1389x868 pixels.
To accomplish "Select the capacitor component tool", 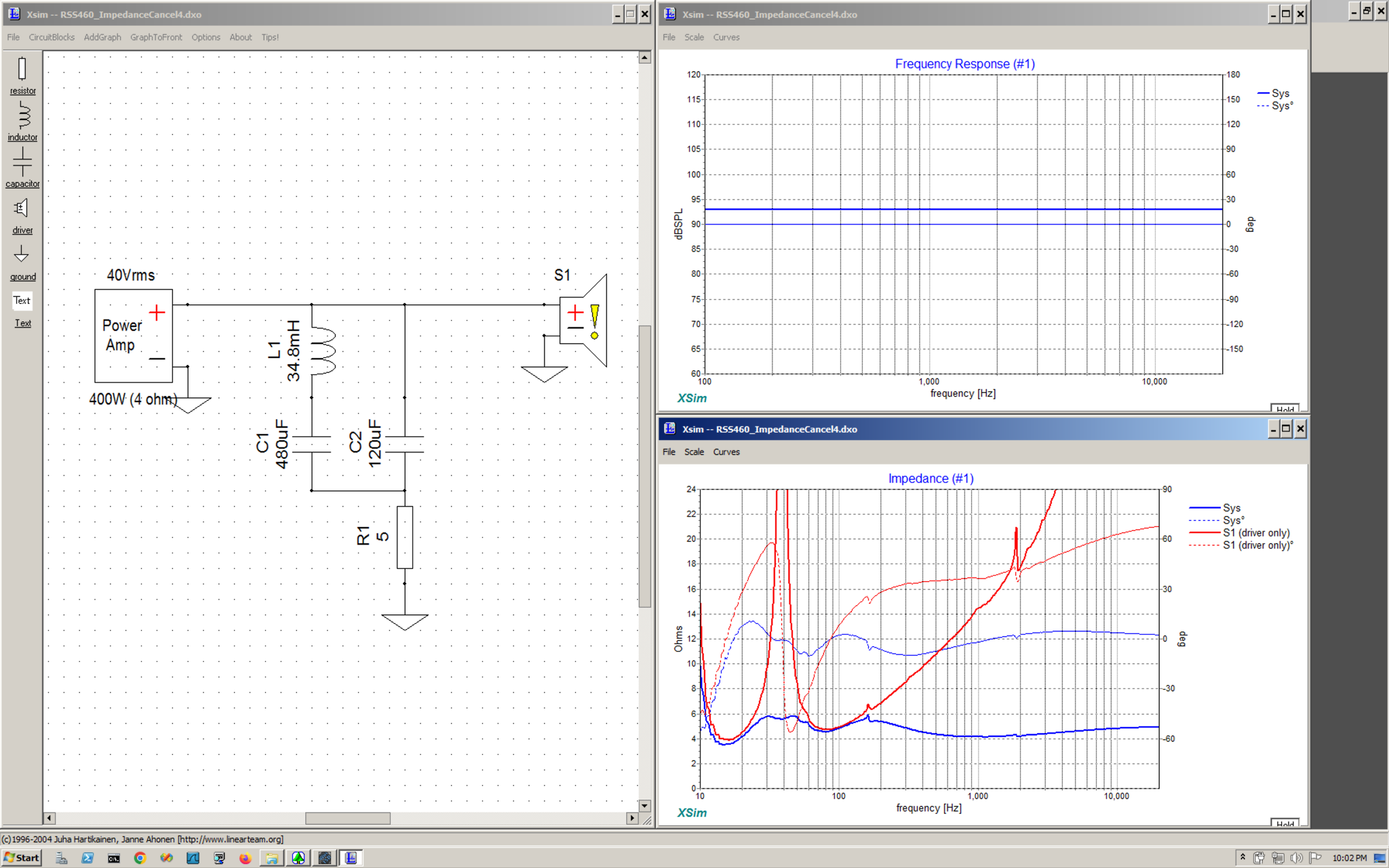I will pyautogui.click(x=22, y=168).
